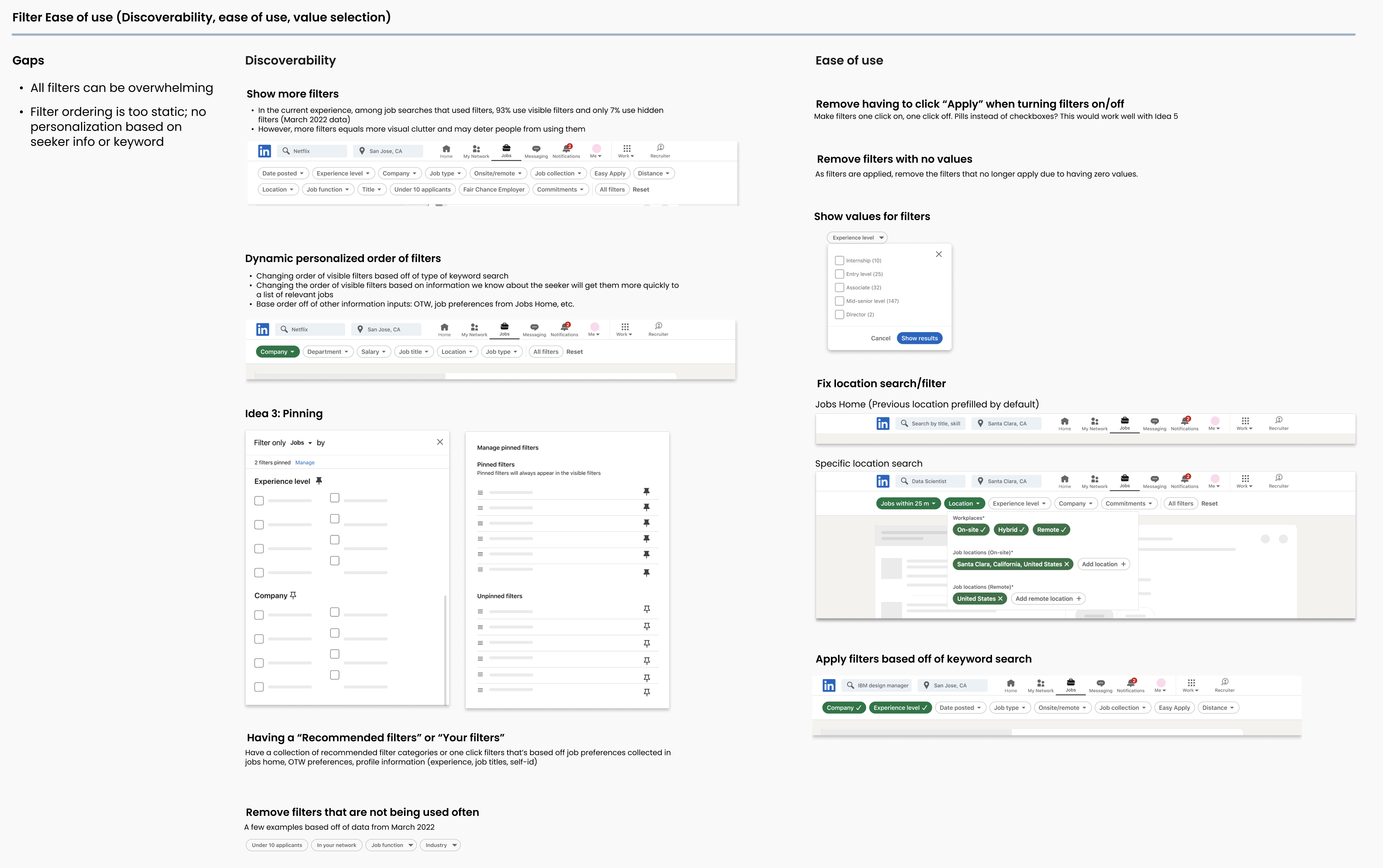Click the LinkedIn logo in the dynamic order mockup

(x=262, y=329)
